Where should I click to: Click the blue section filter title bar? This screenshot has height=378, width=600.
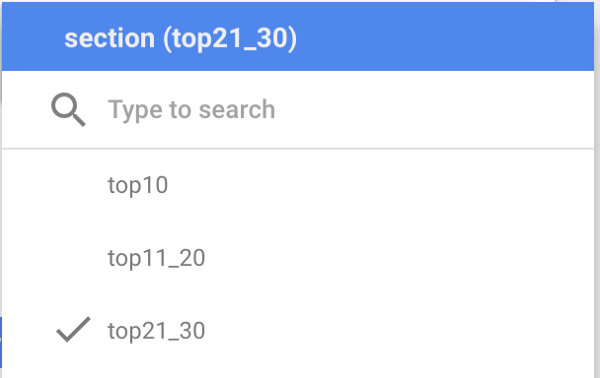tap(298, 37)
